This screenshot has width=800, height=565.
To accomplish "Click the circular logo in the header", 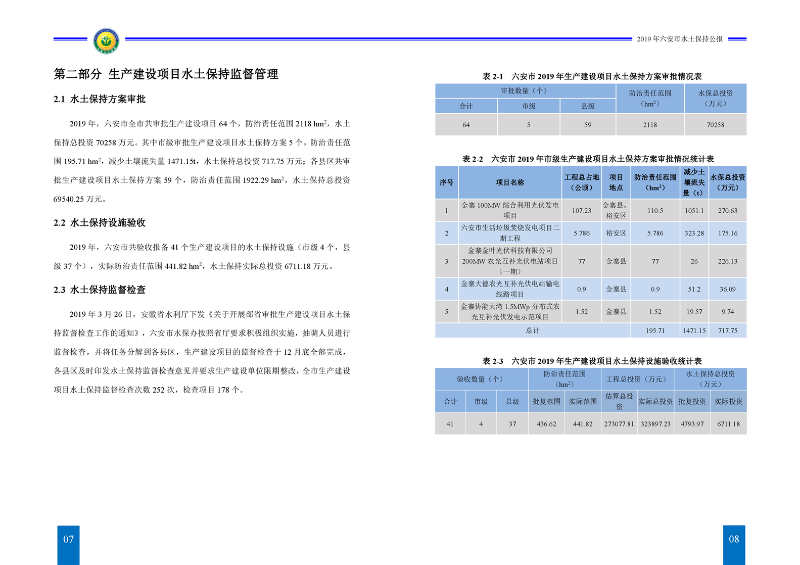I will point(103,41).
